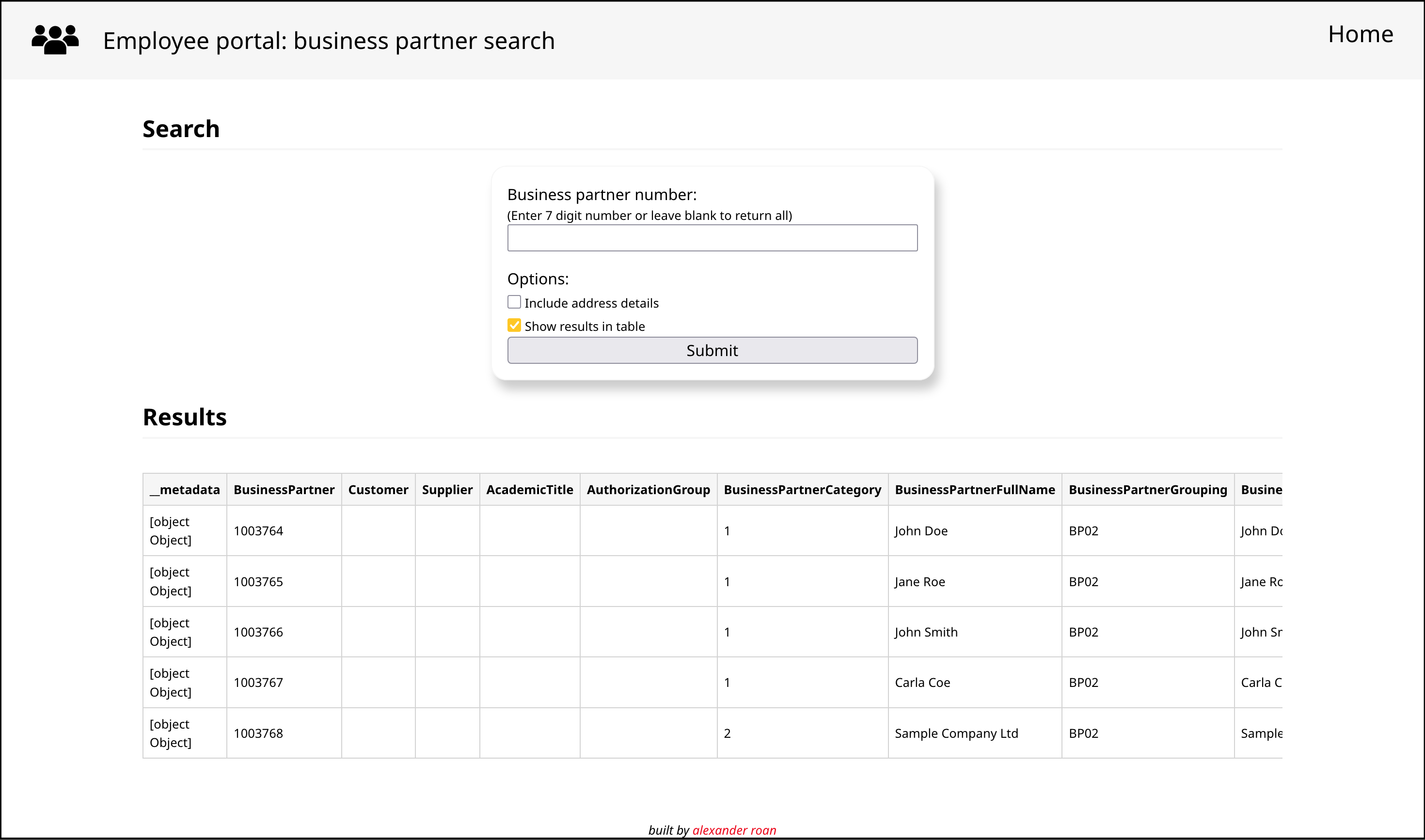Image resolution: width=1425 pixels, height=840 pixels.
Task: Click John Smith in the full name column
Action: (x=926, y=632)
